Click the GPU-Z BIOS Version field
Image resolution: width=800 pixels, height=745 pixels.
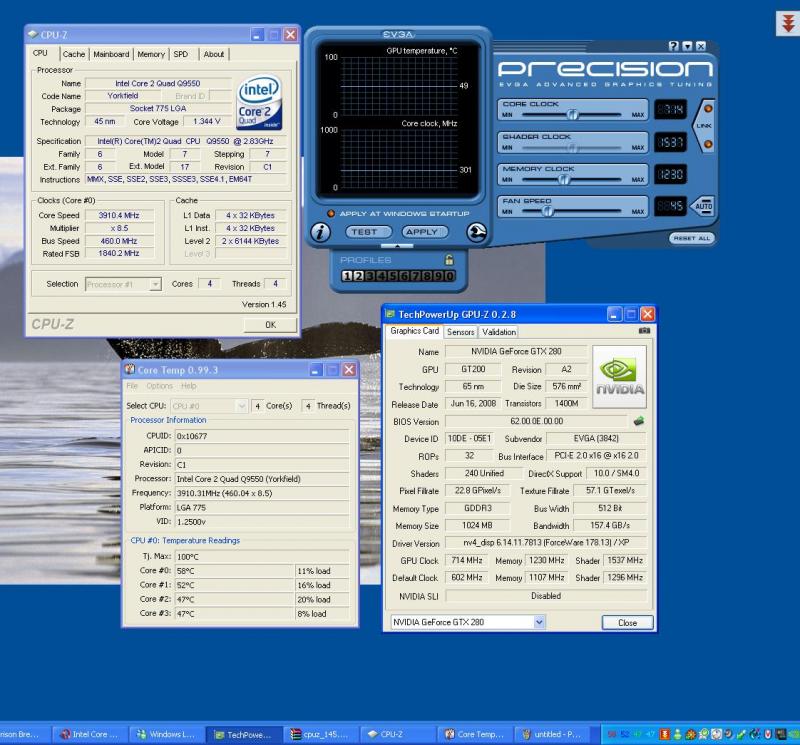(x=537, y=421)
